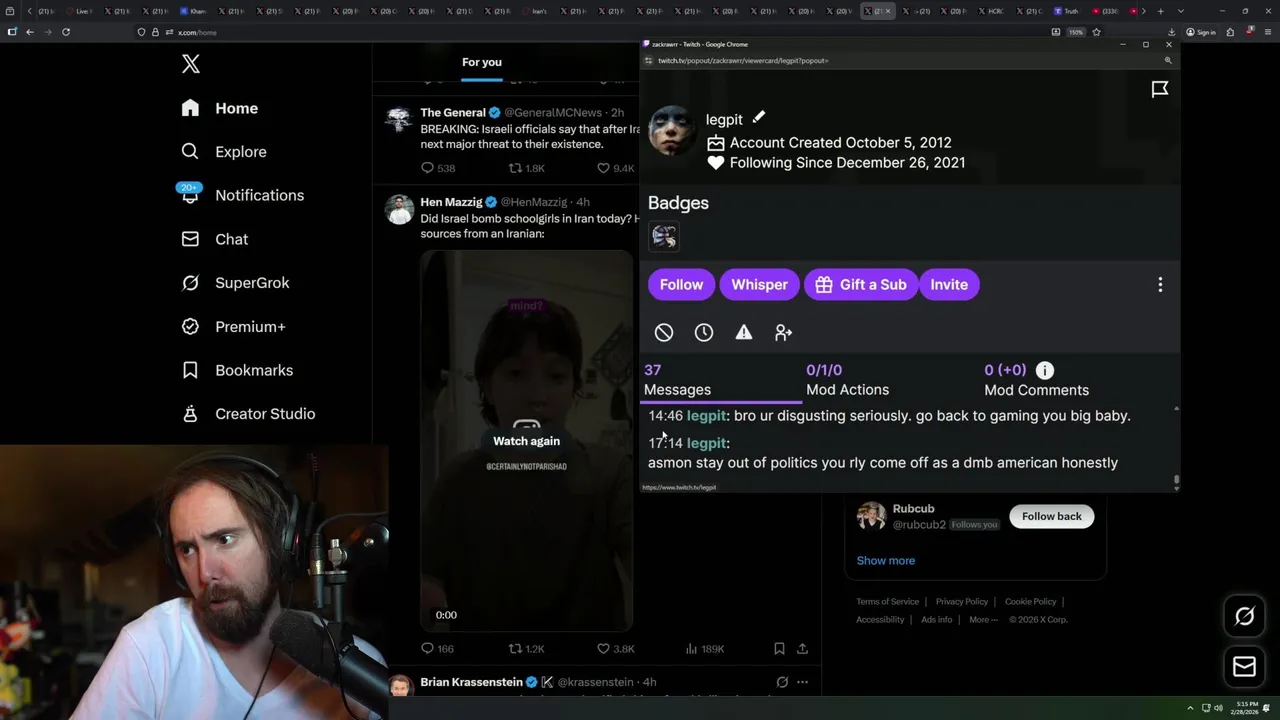Open the list all tabs dropdown
The width and height of the screenshot is (1280, 720).
pos(1181,11)
